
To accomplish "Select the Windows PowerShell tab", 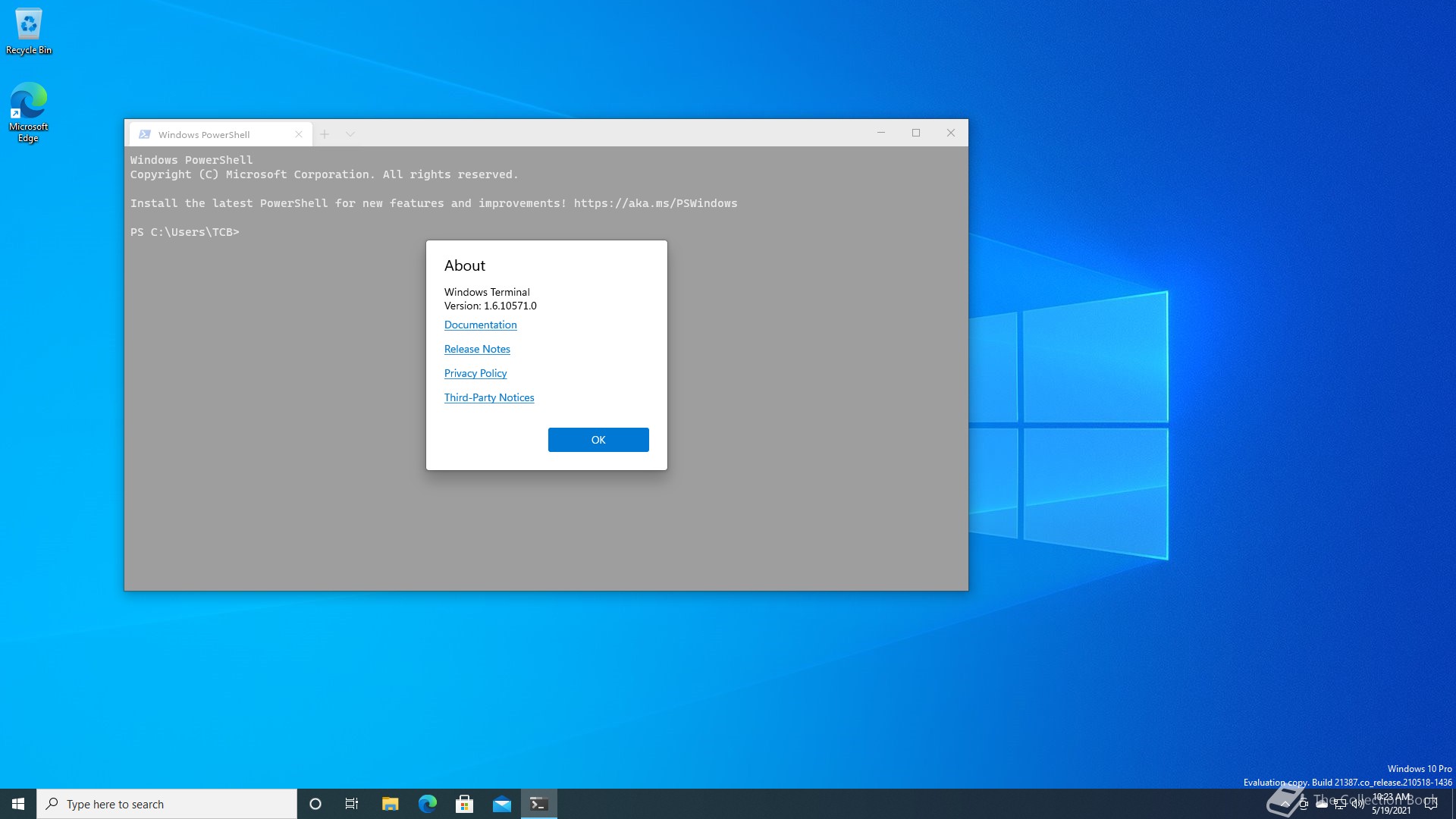I will coord(220,134).
